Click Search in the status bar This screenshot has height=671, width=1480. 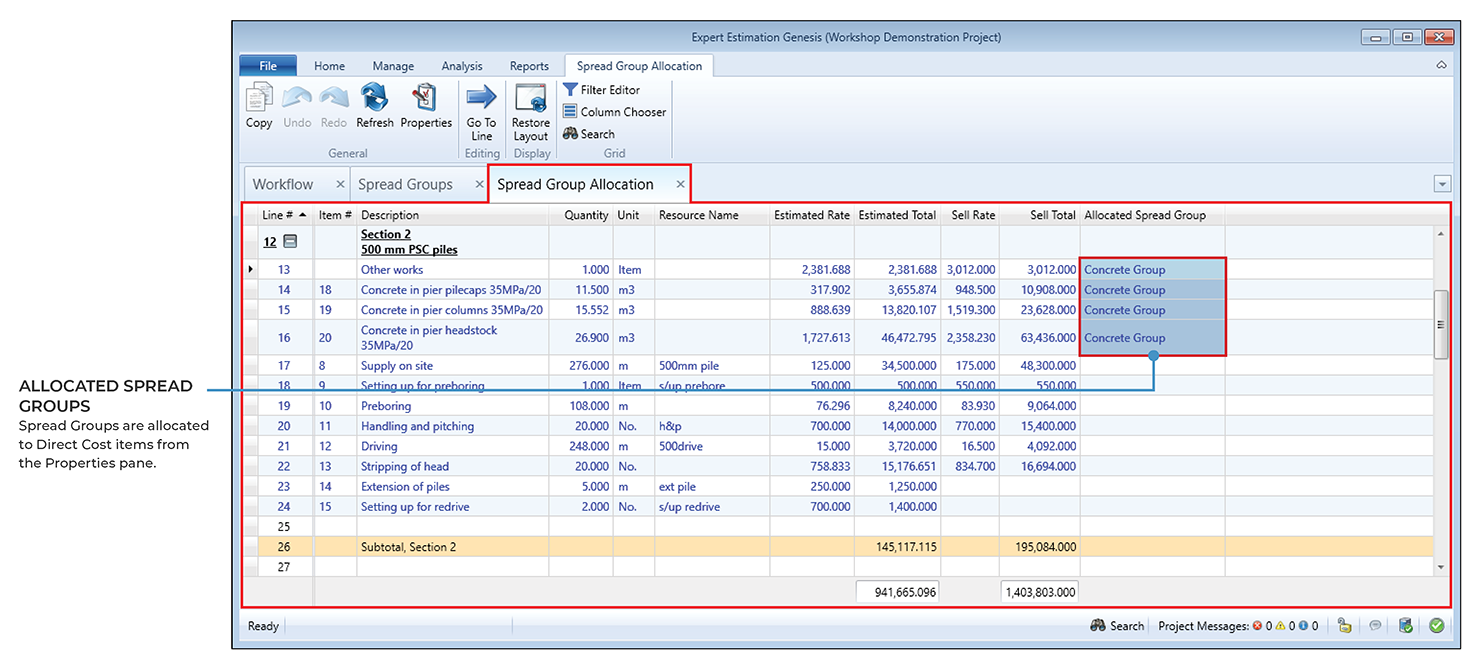point(1117,626)
